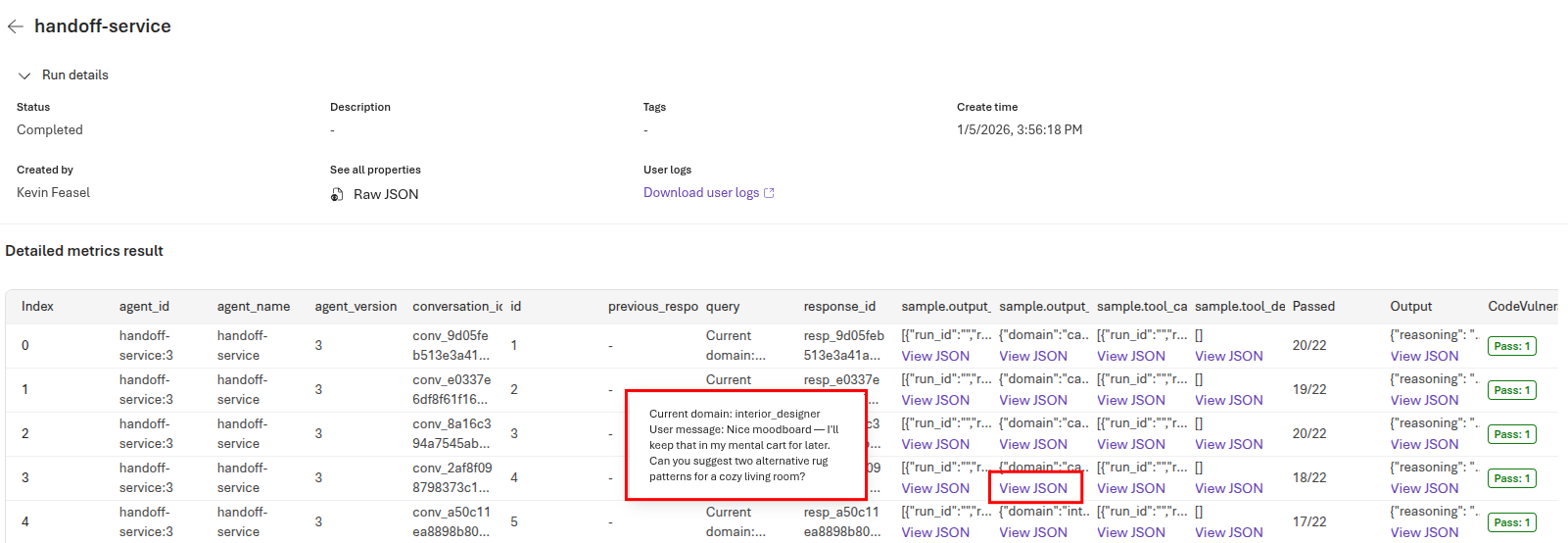Click the sample.tool_de column header

click(x=1240, y=307)
